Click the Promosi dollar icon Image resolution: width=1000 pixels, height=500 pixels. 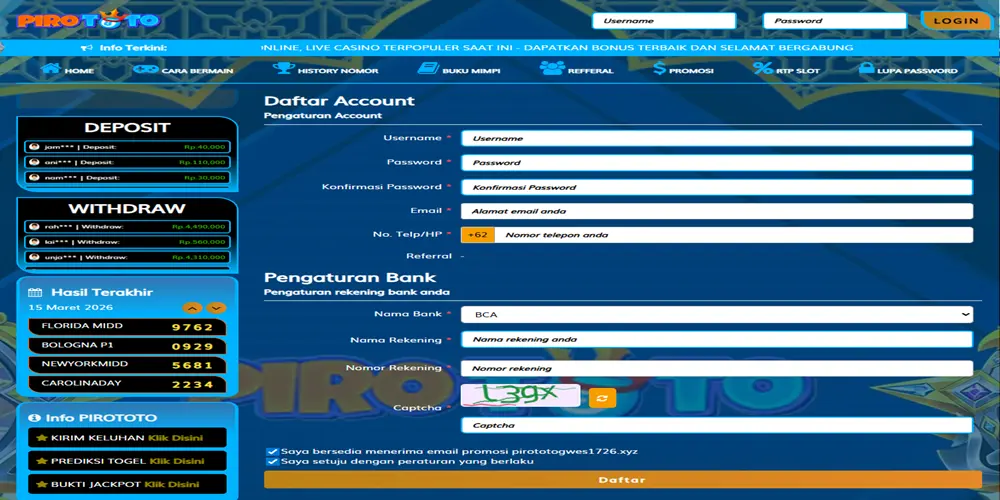pyautogui.click(x=659, y=68)
